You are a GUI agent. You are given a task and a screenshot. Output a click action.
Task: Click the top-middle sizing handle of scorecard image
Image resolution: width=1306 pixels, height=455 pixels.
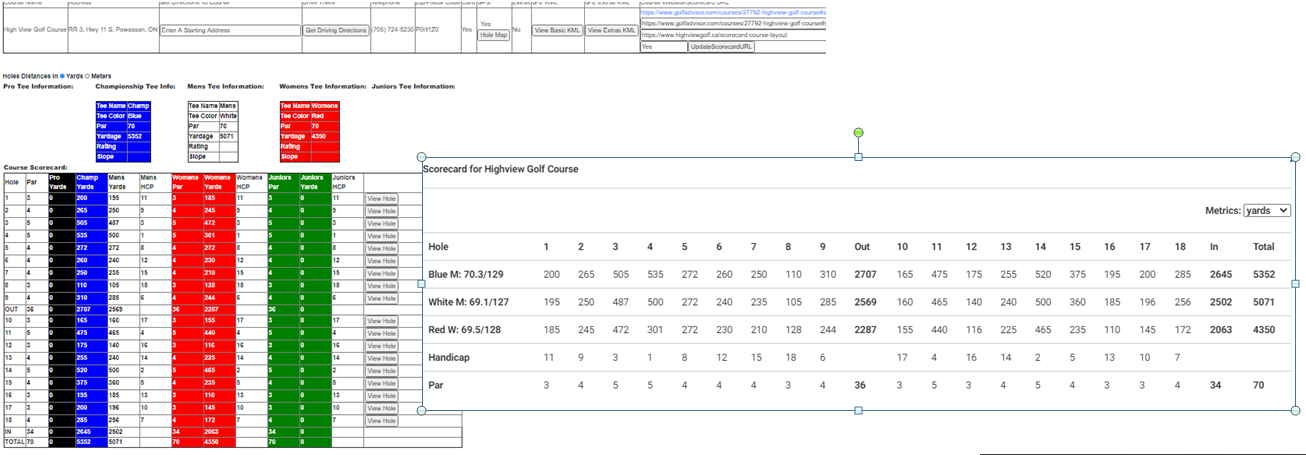tap(858, 157)
